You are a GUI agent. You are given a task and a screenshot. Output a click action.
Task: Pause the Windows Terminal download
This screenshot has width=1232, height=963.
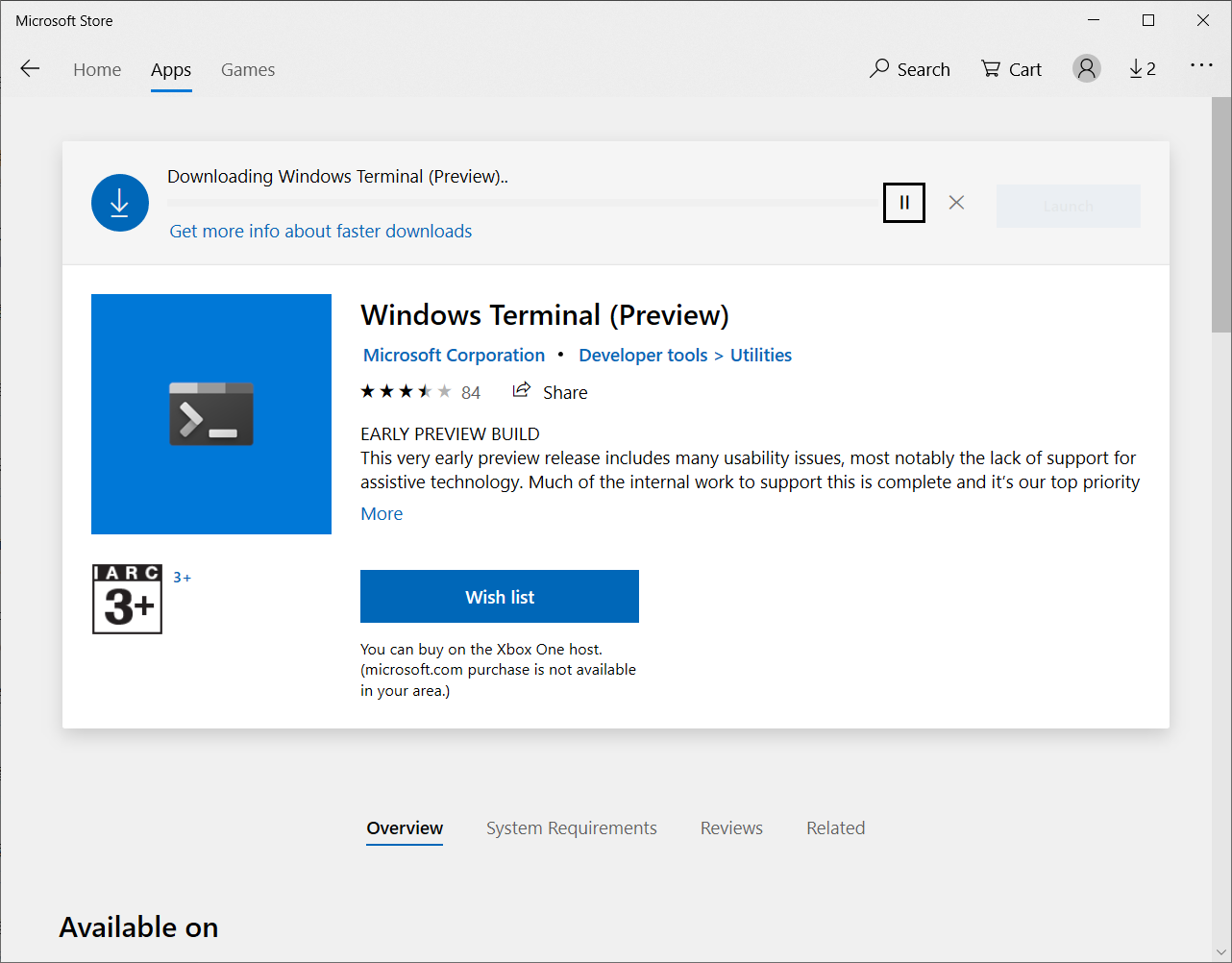[x=903, y=202]
